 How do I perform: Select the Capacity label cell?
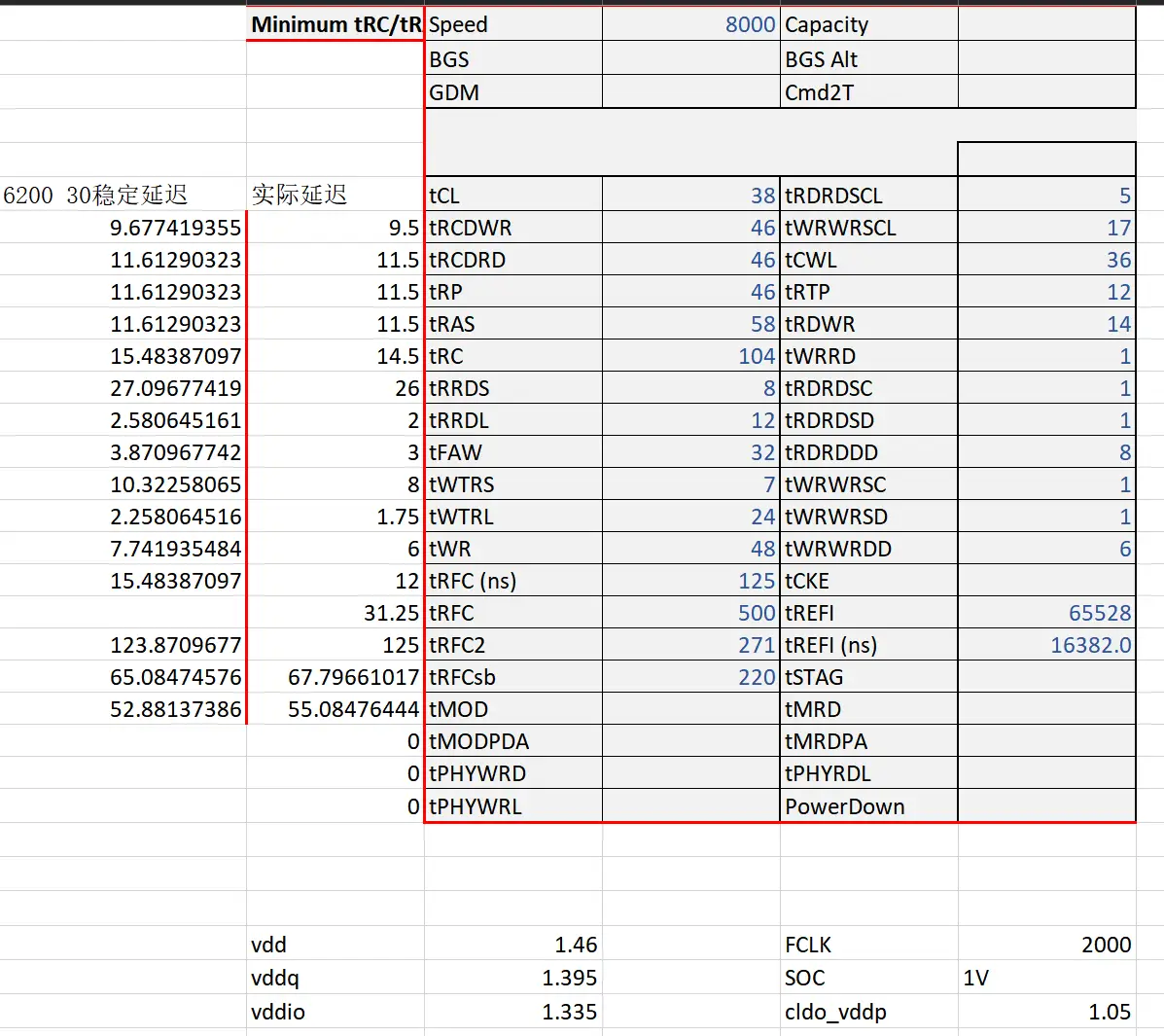point(868,23)
